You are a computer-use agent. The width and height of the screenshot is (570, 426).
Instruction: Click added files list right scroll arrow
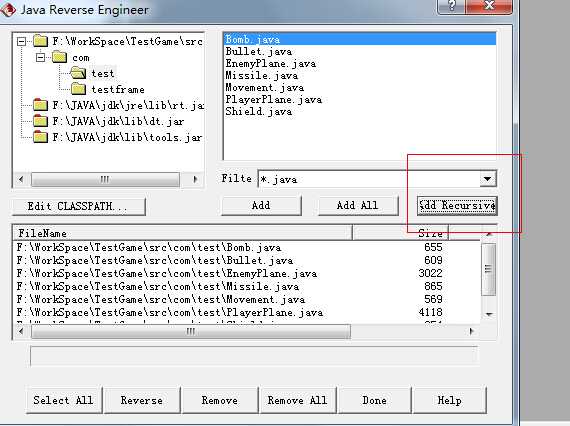tap(471, 331)
